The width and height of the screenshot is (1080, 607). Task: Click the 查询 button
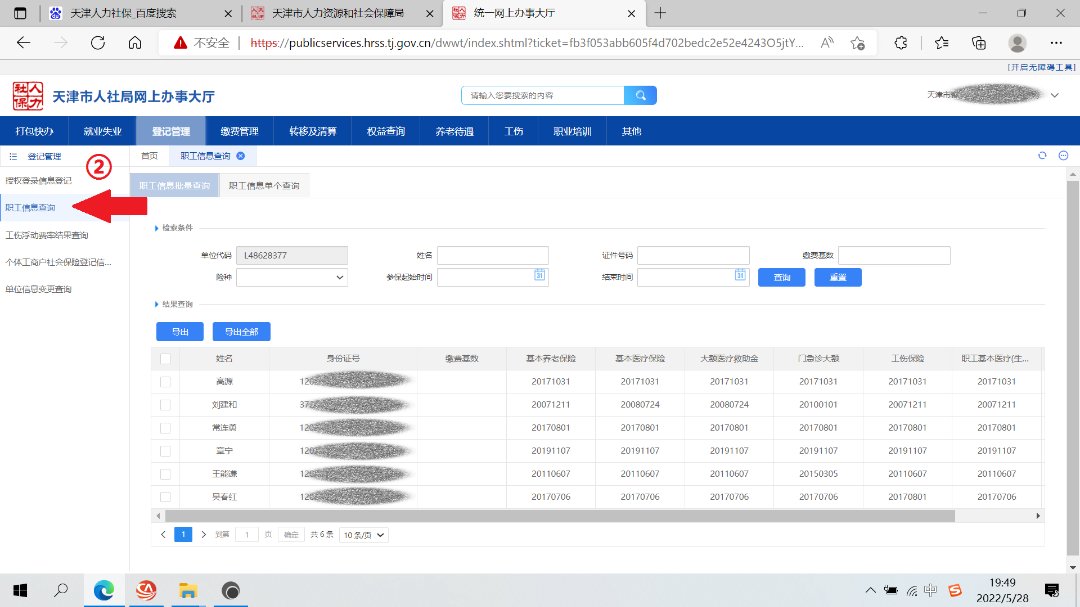[x=782, y=277]
